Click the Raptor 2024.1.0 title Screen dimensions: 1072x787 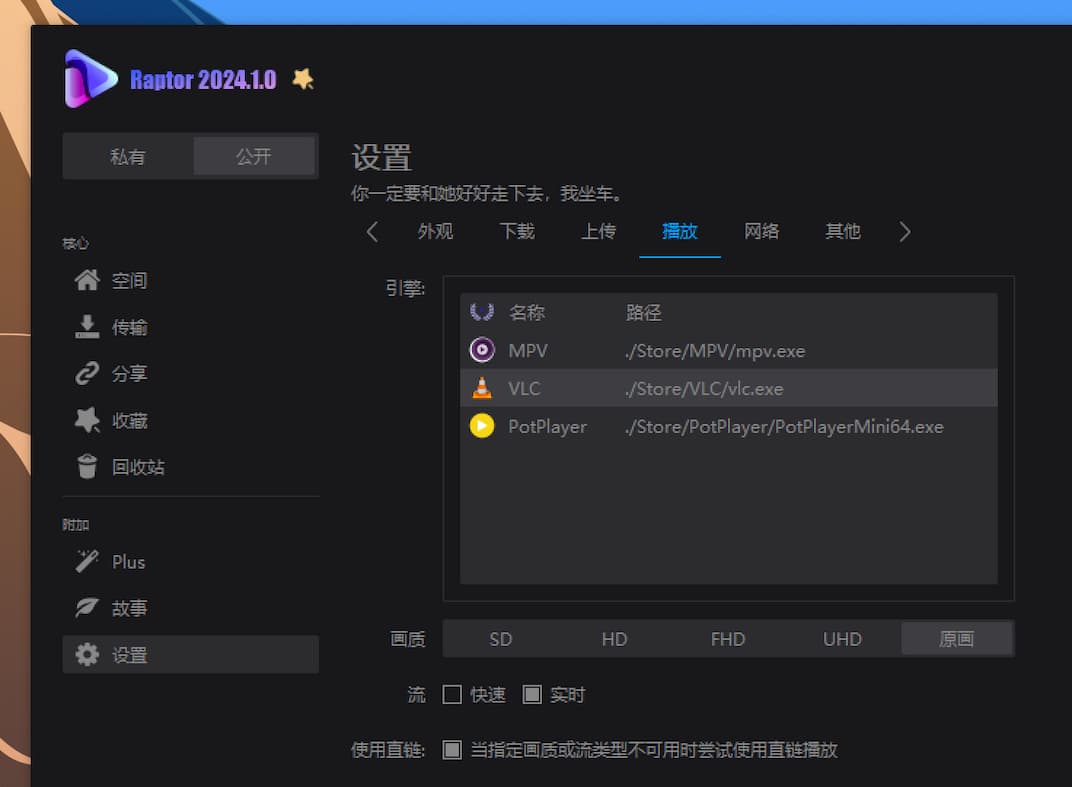pyautogui.click(x=203, y=80)
